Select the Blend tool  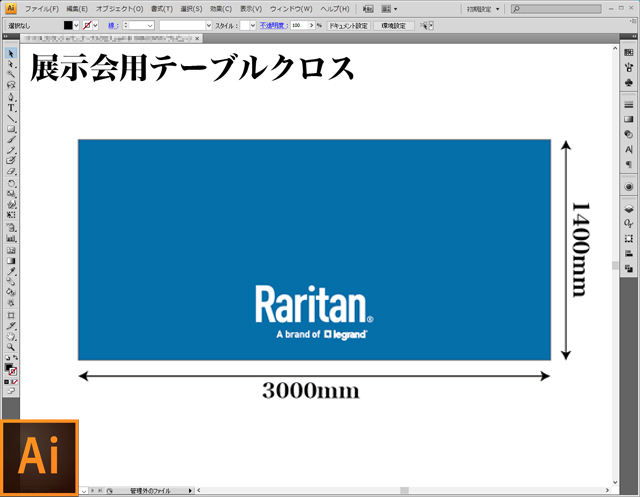pyautogui.click(x=11, y=282)
